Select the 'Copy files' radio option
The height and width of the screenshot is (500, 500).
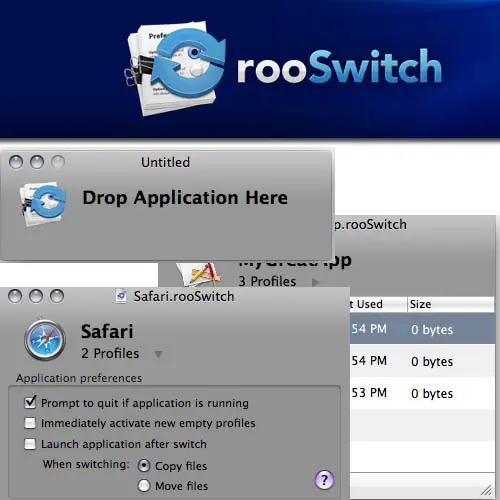(144, 466)
